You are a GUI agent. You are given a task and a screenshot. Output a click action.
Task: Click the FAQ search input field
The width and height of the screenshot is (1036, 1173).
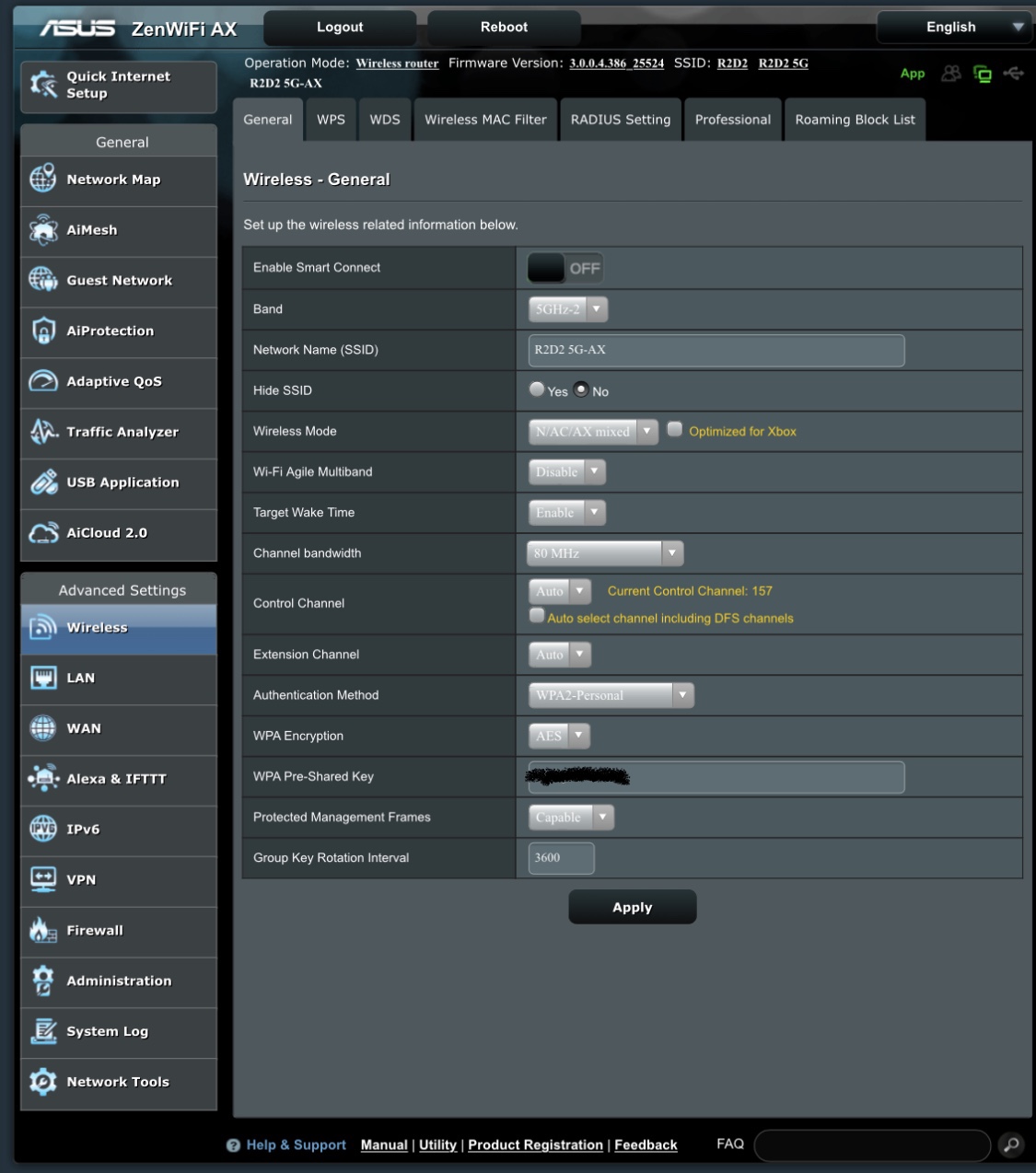(x=873, y=1145)
